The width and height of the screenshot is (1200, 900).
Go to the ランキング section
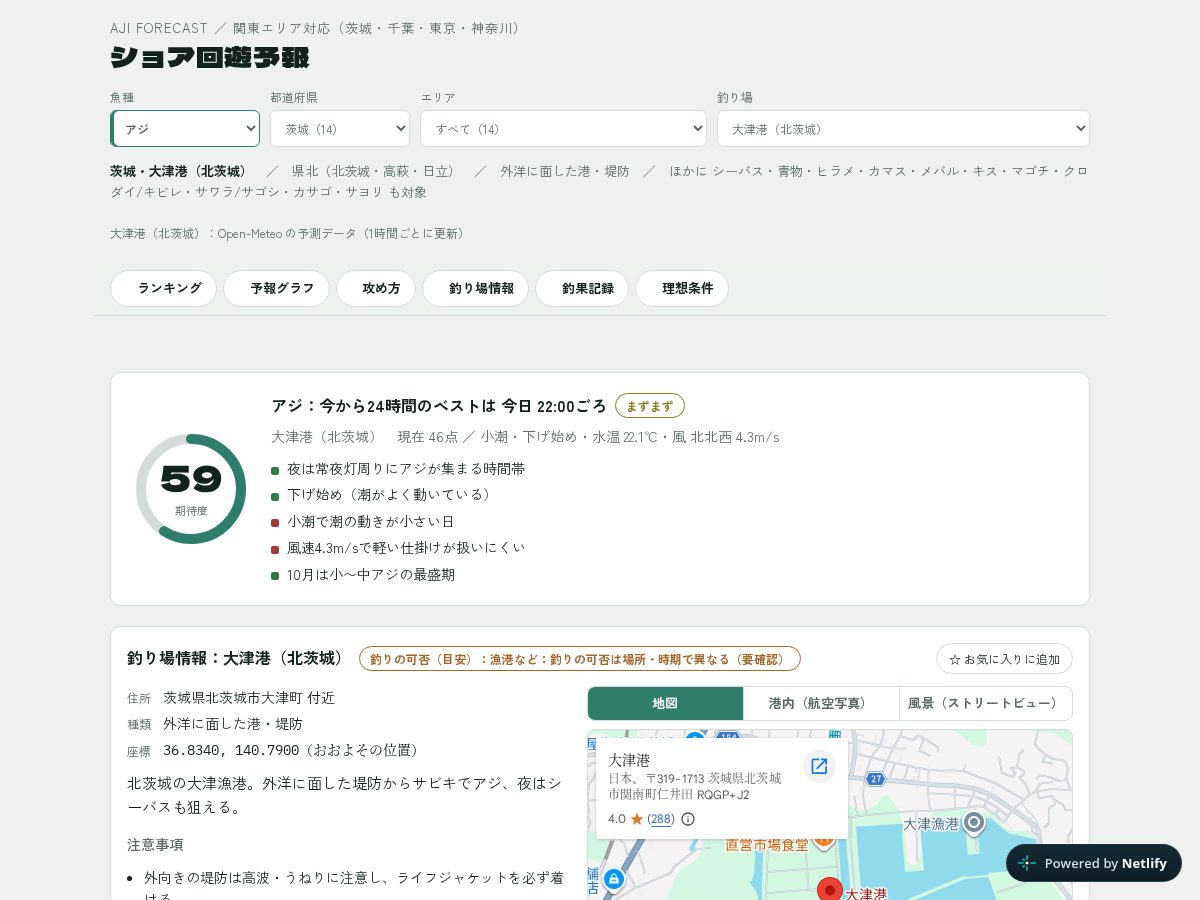coord(163,288)
